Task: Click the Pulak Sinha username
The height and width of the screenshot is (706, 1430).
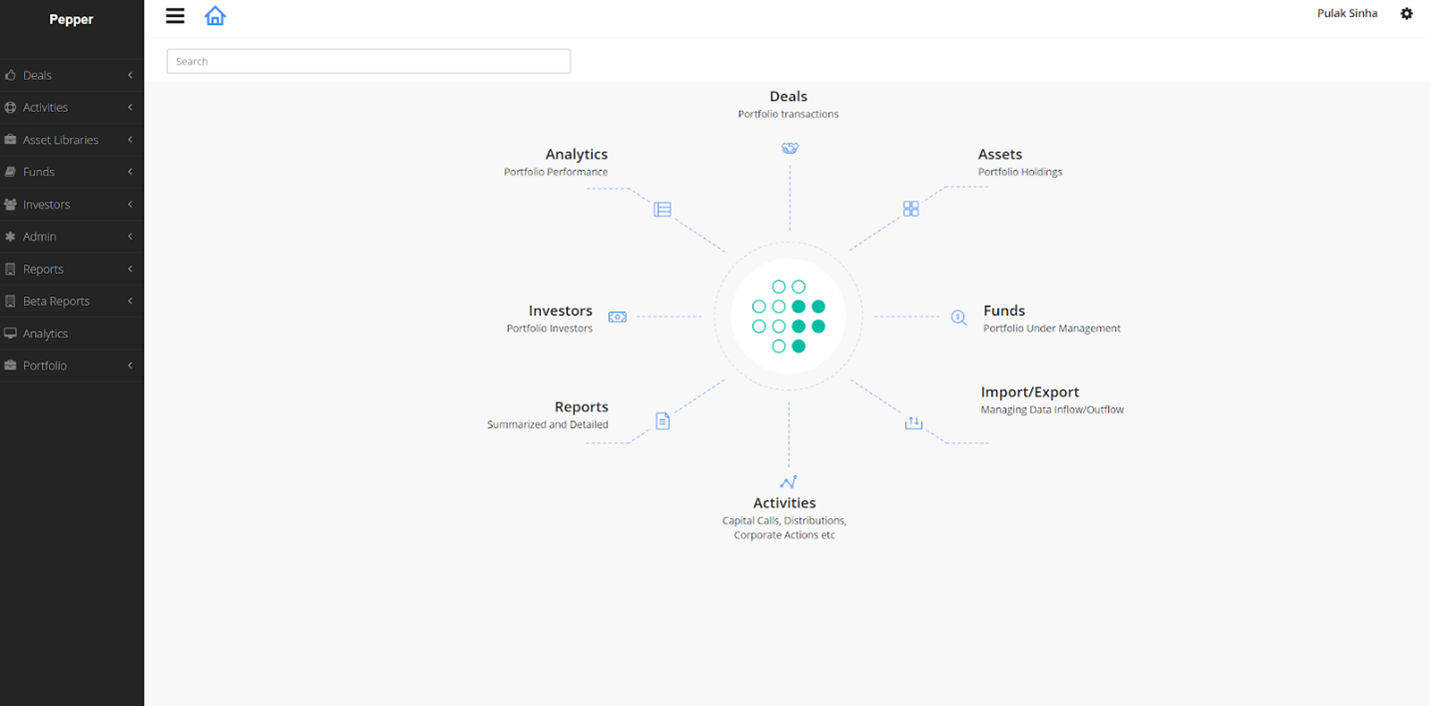Action: click(x=1347, y=13)
